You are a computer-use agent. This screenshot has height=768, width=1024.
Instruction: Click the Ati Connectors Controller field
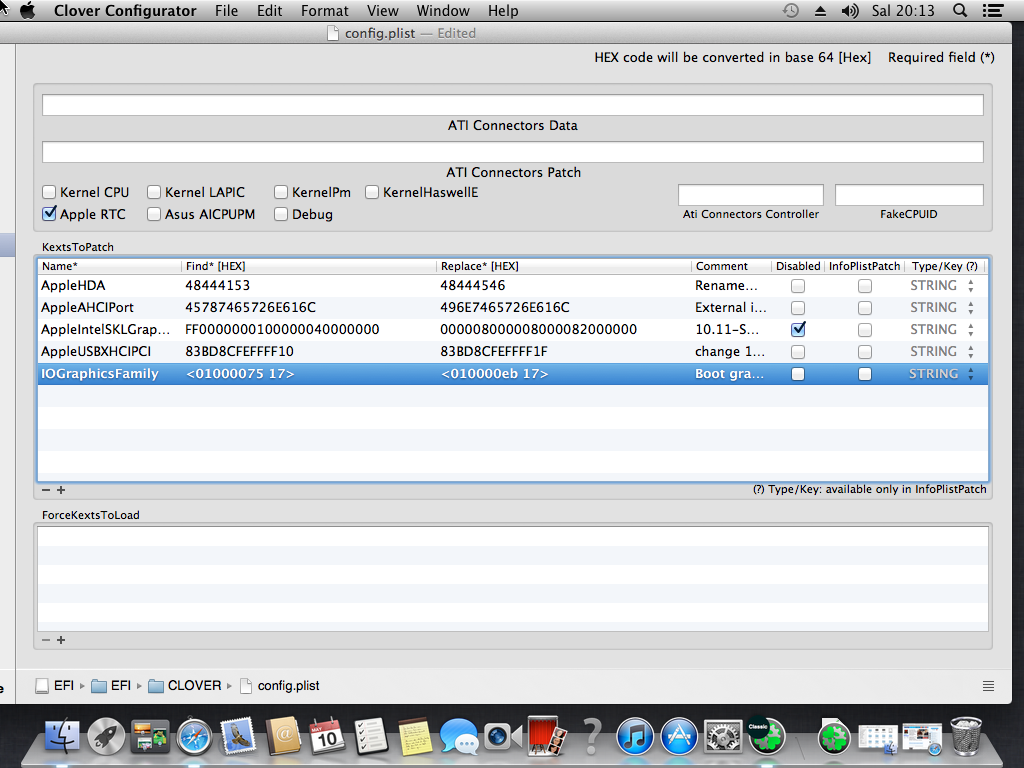(750, 195)
